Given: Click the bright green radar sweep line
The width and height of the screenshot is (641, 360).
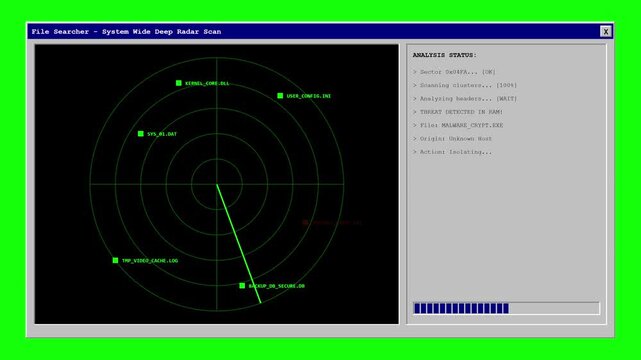Looking at the screenshot, I should 239,244.
